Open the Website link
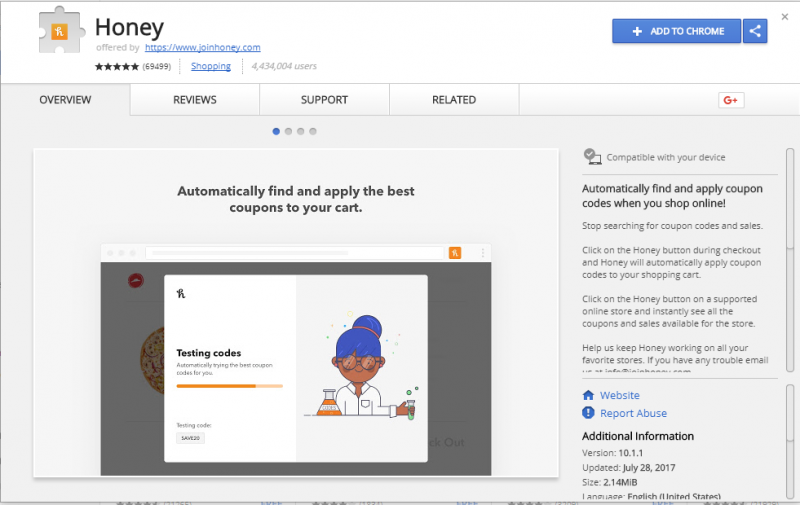Image resolution: width=800 pixels, height=505 pixels. pyautogui.click(x=619, y=395)
